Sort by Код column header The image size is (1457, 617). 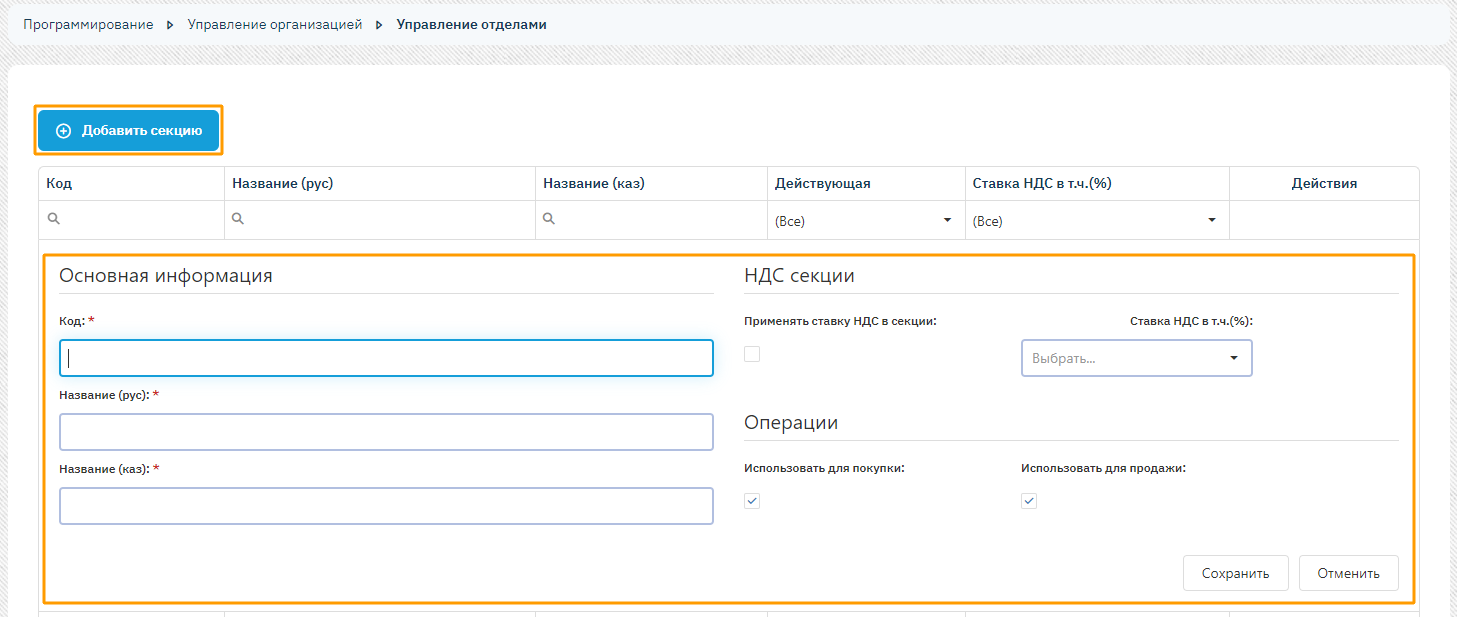[131, 184]
